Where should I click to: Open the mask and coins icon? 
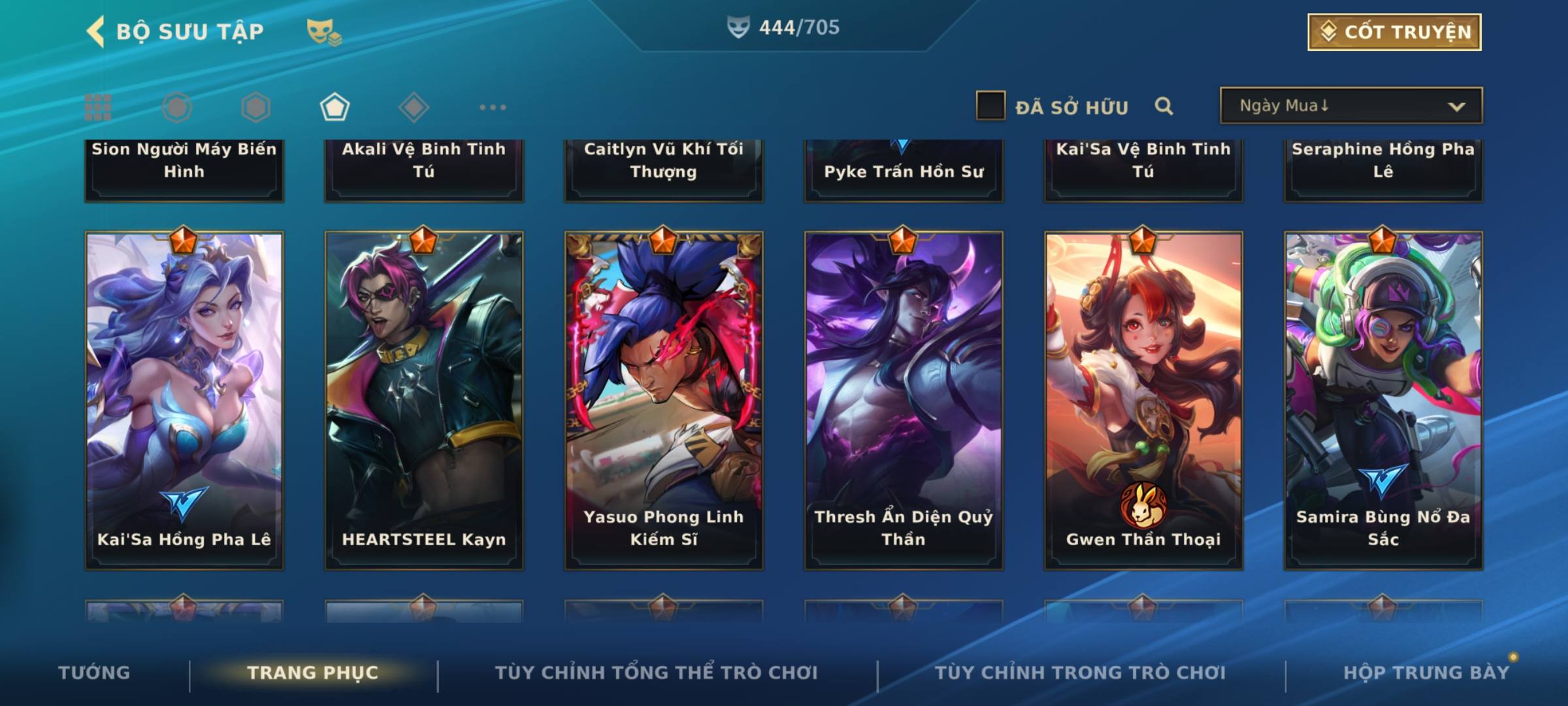pos(324,31)
